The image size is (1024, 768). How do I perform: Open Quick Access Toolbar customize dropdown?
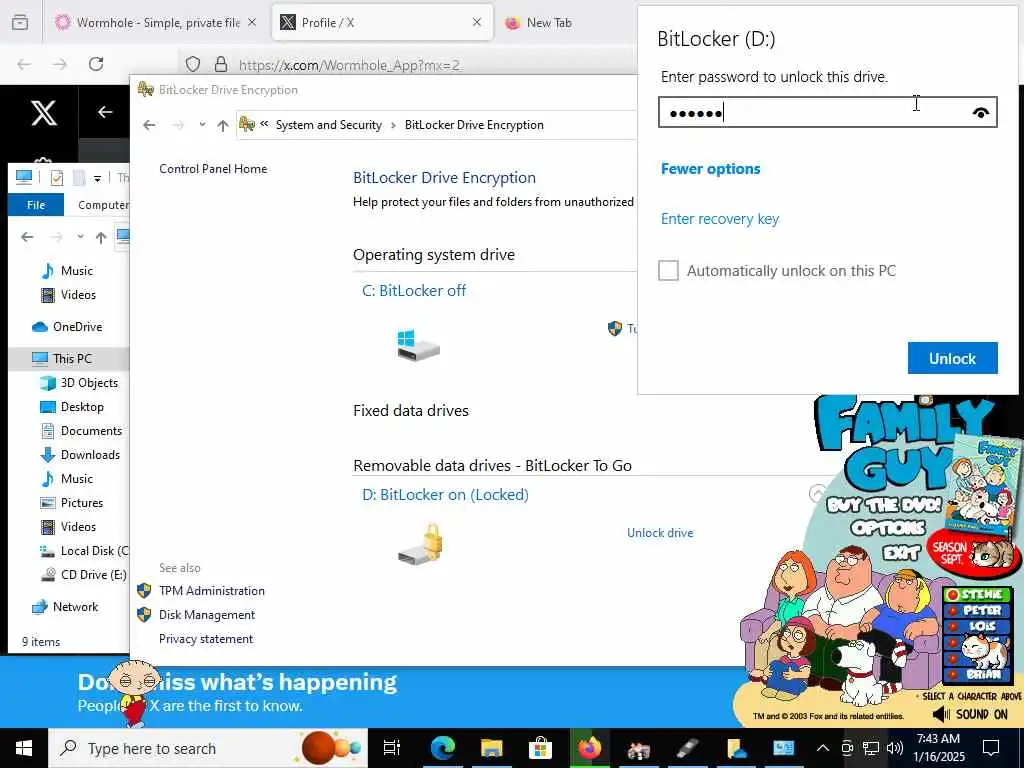[97, 178]
